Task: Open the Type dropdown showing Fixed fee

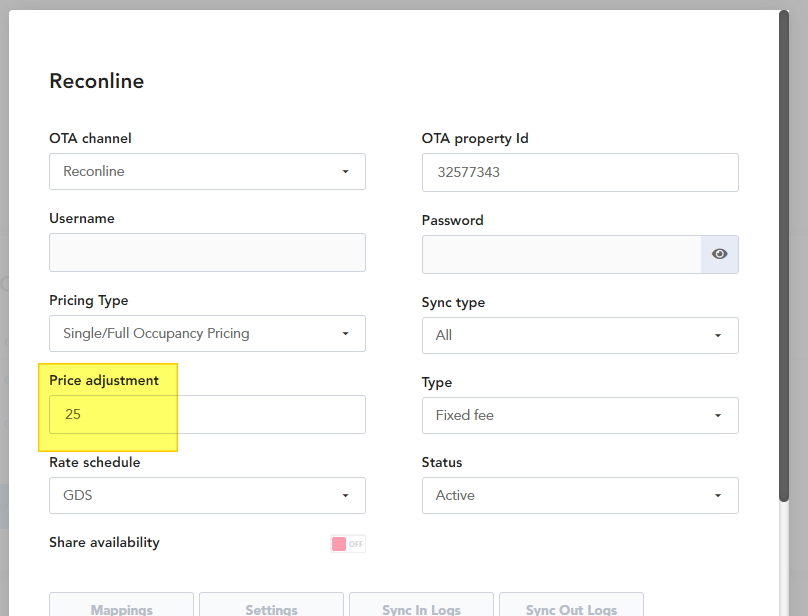Action: (580, 415)
